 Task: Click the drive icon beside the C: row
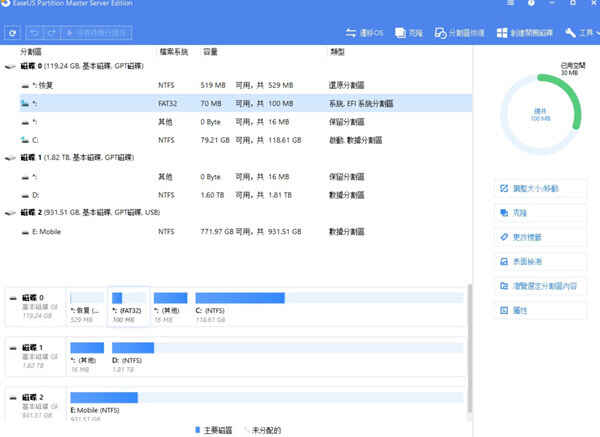25,140
